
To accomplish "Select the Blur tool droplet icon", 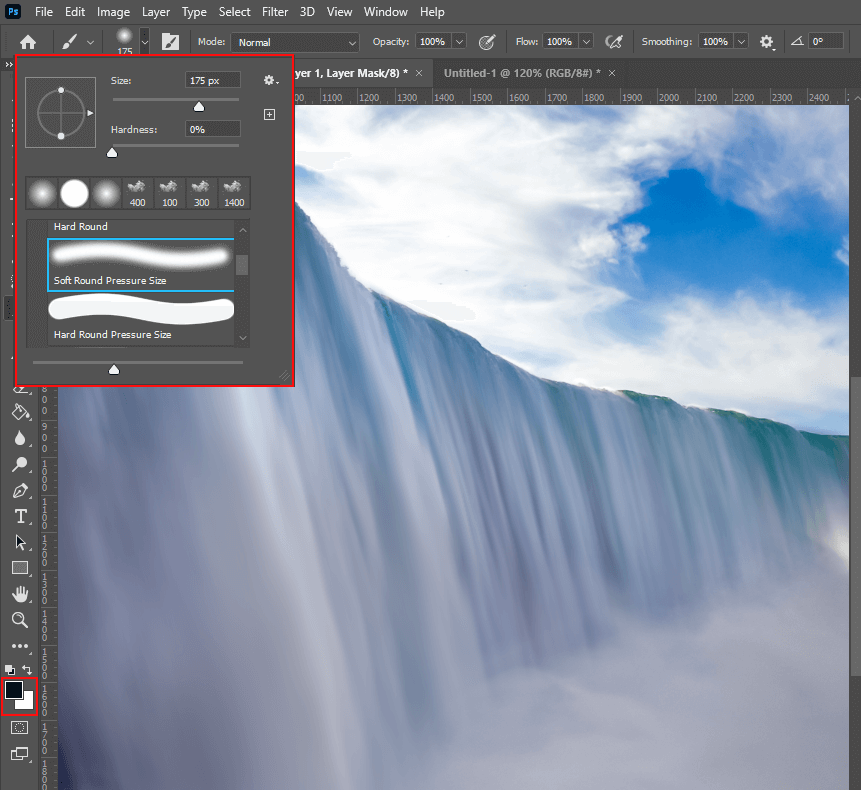I will click(20, 438).
